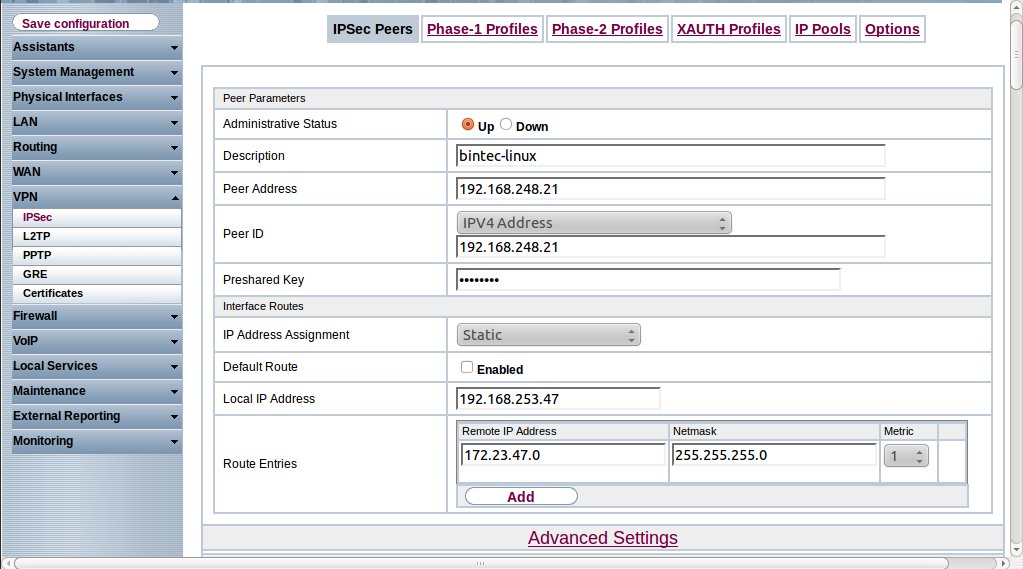This screenshot has height=569, width=1023.
Task: Expand the Assistants sidebar menu
Action: click(x=95, y=47)
